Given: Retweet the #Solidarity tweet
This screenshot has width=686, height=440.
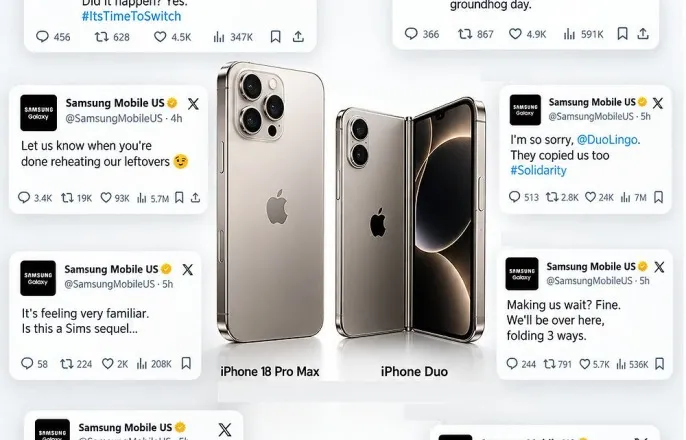Looking at the screenshot, I should click(552, 197).
